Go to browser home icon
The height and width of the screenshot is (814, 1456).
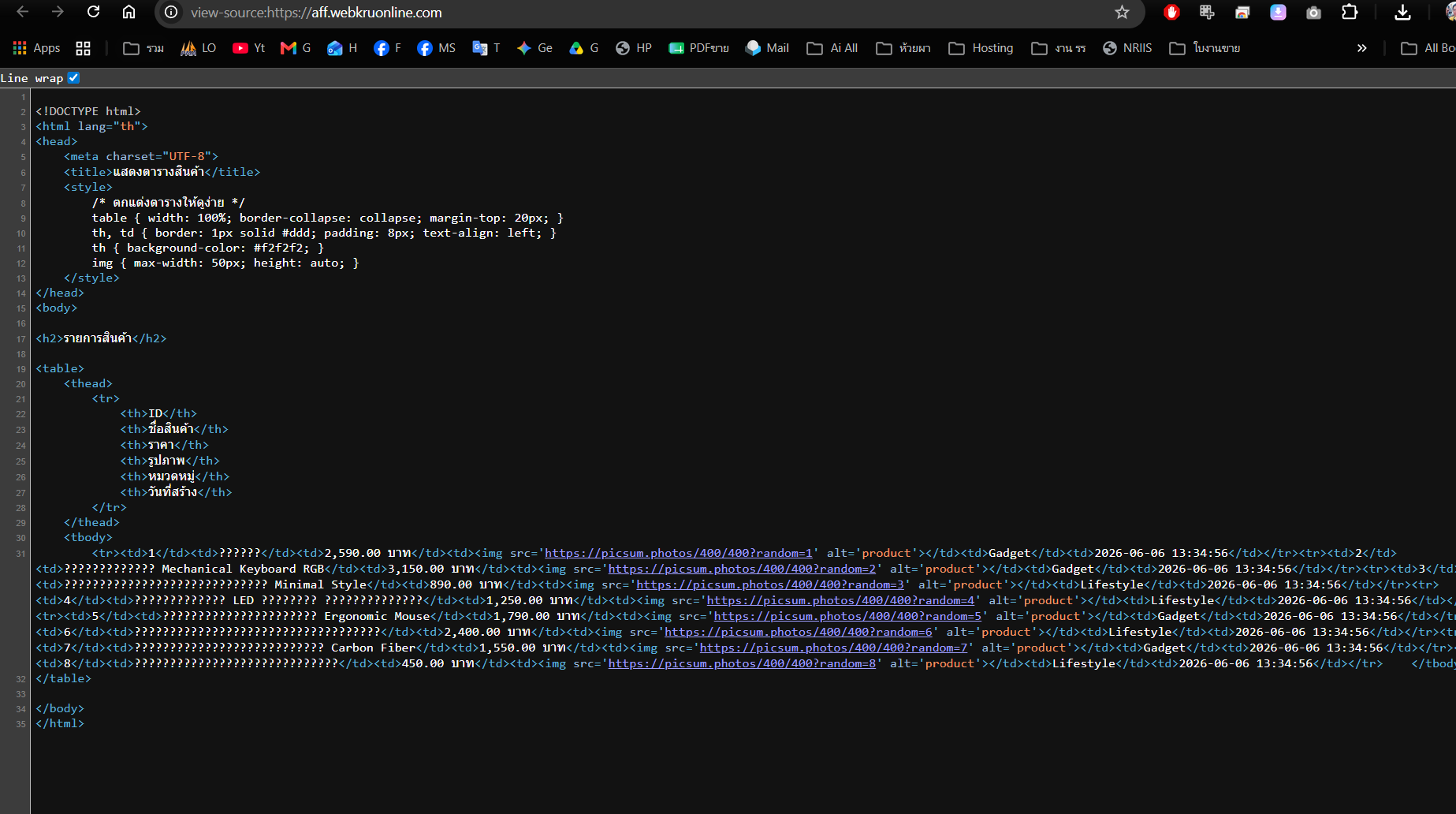(128, 12)
